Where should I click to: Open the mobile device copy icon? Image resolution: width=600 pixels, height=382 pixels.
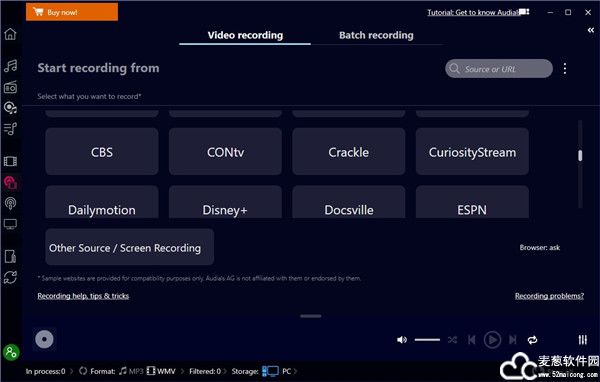coord(10,256)
